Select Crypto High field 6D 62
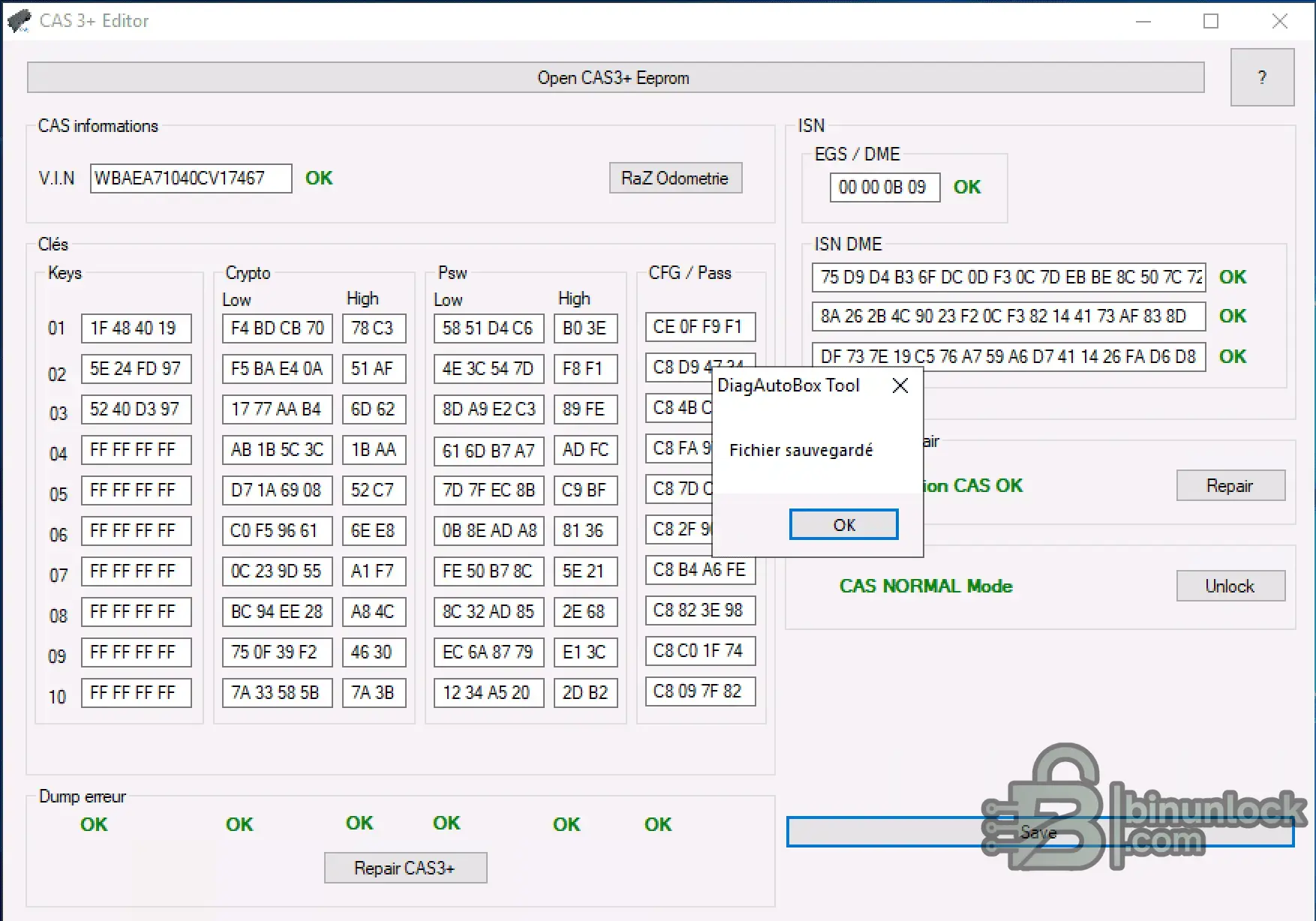Viewport: 1316px width, 921px height. (374, 409)
